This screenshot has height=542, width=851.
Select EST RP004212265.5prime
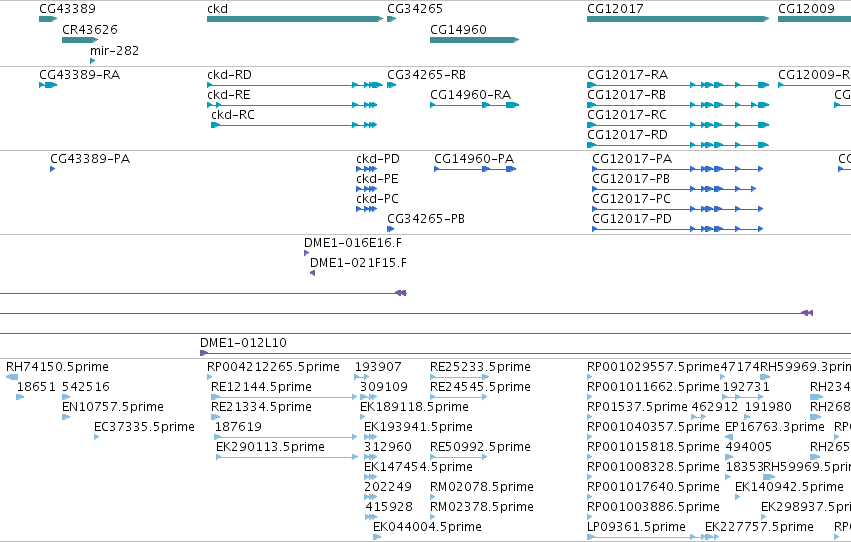click(x=209, y=377)
